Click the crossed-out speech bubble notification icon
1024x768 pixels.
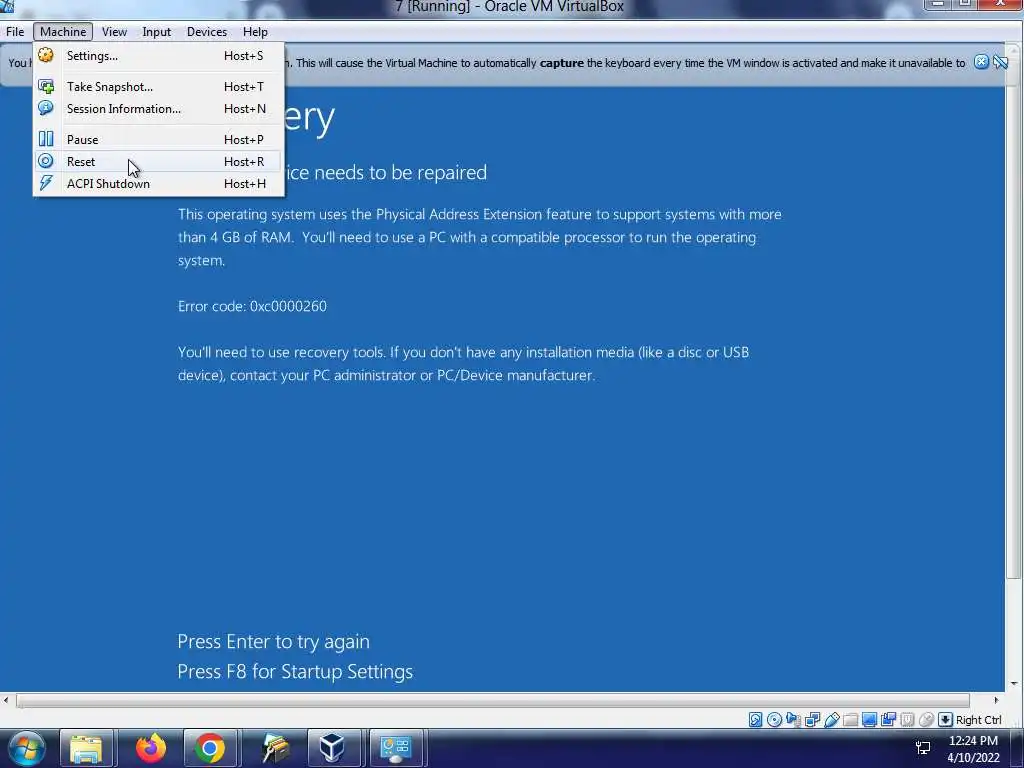tap(1000, 62)
